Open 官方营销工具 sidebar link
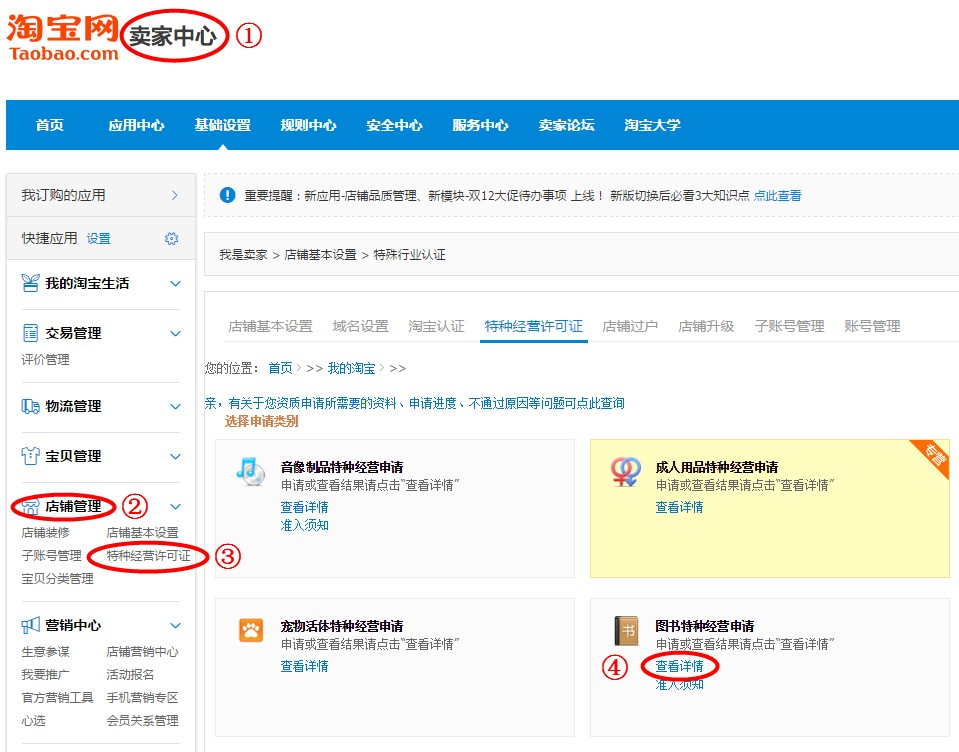The height and width of the screenshot is (752, 959). coord(57,698)
